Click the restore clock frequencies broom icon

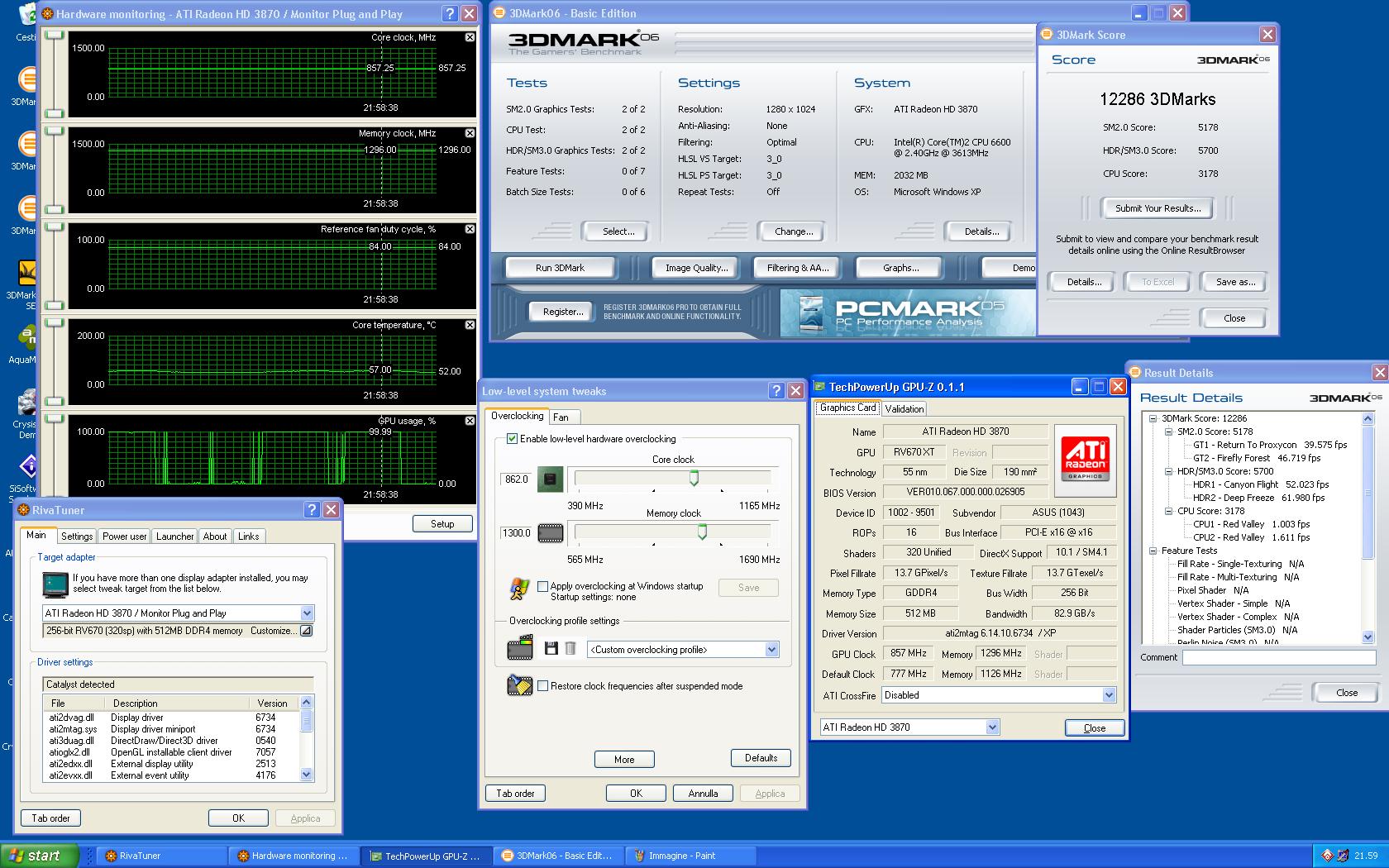[520, 685]
